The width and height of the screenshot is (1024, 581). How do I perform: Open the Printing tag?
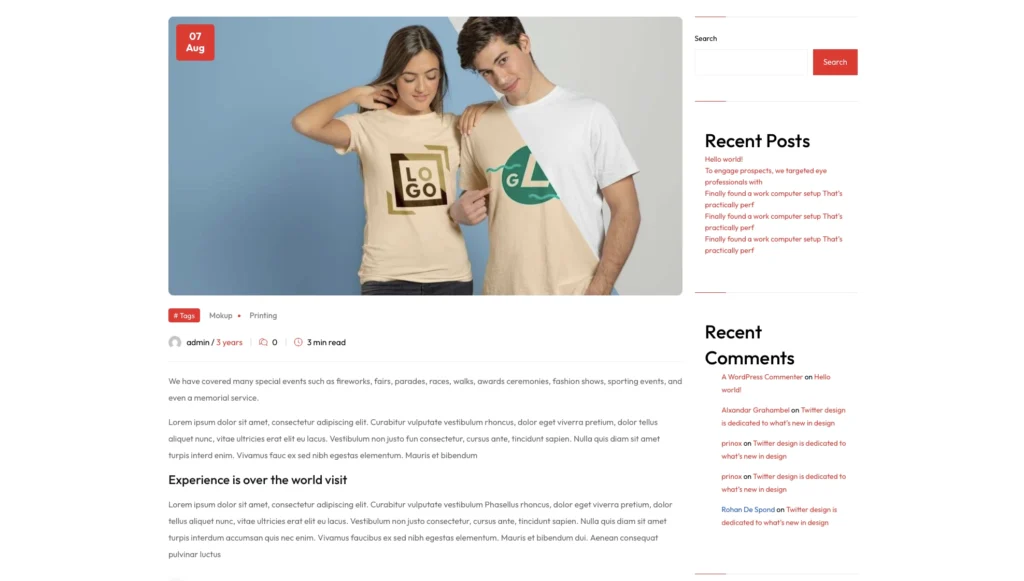(263, 315)
